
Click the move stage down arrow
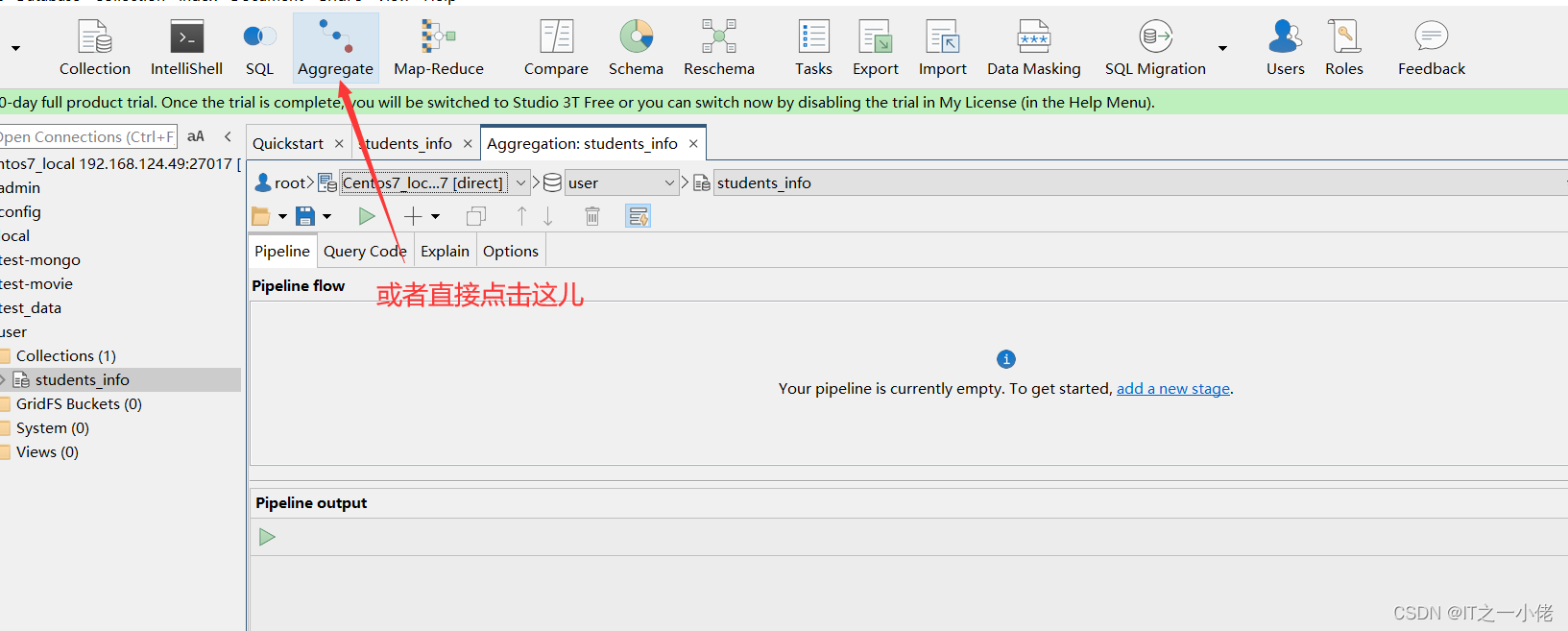(x=548, y=216)
